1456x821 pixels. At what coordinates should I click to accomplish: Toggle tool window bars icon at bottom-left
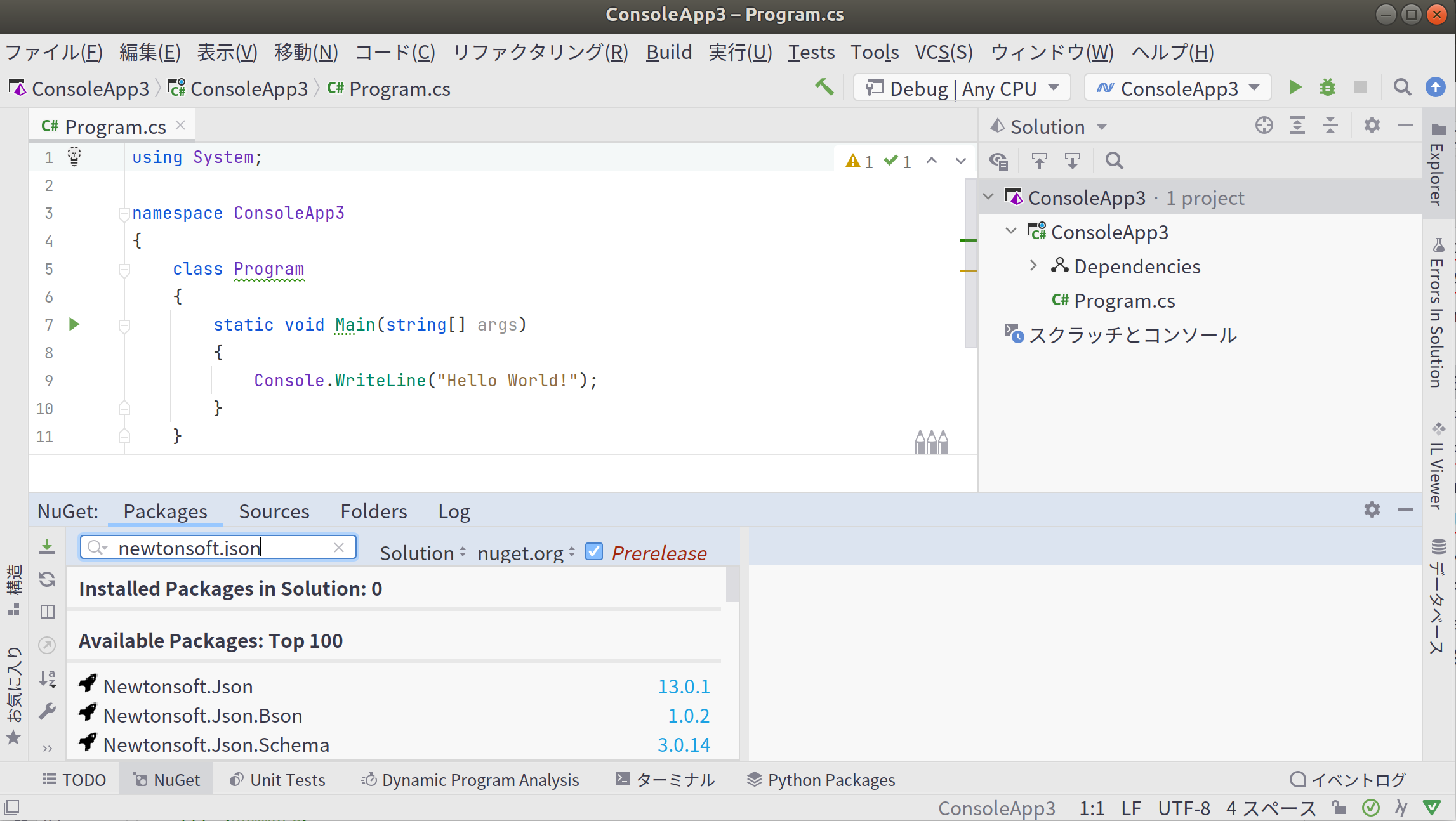[11, 807]
